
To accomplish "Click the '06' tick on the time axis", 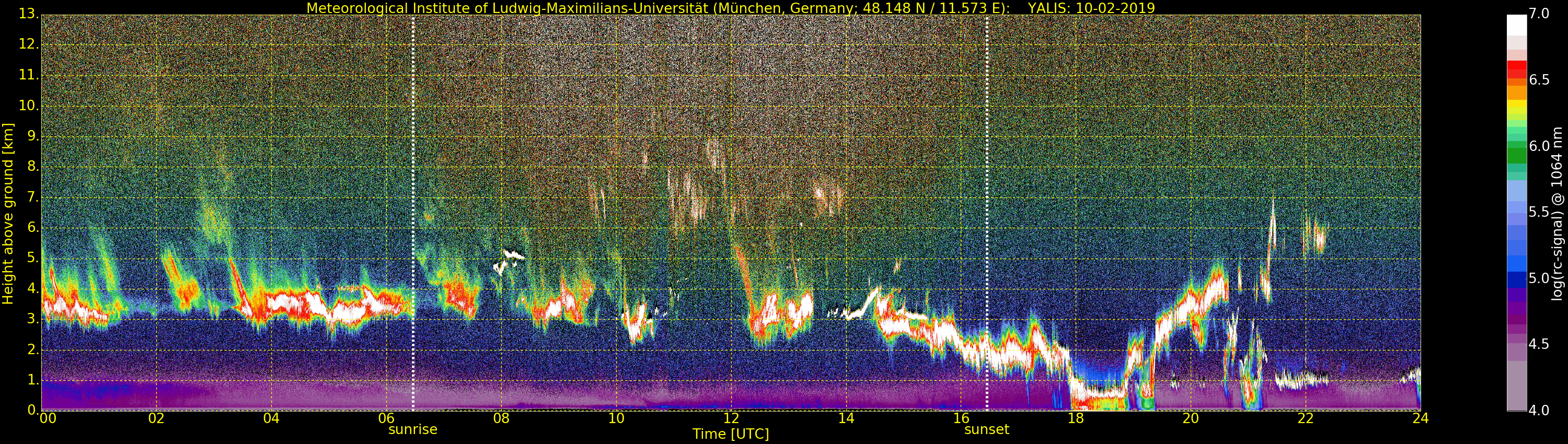I will [x=387, y=418].
